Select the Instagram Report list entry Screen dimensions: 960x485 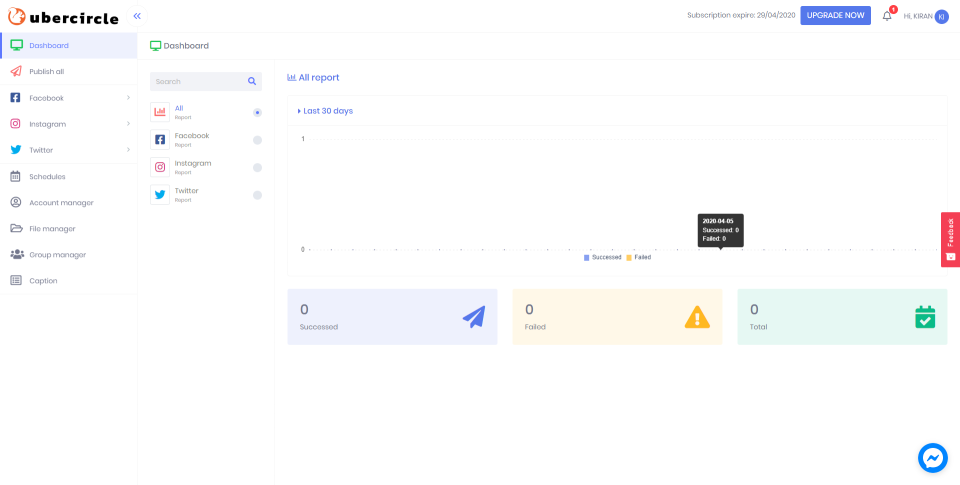[206, 167]
